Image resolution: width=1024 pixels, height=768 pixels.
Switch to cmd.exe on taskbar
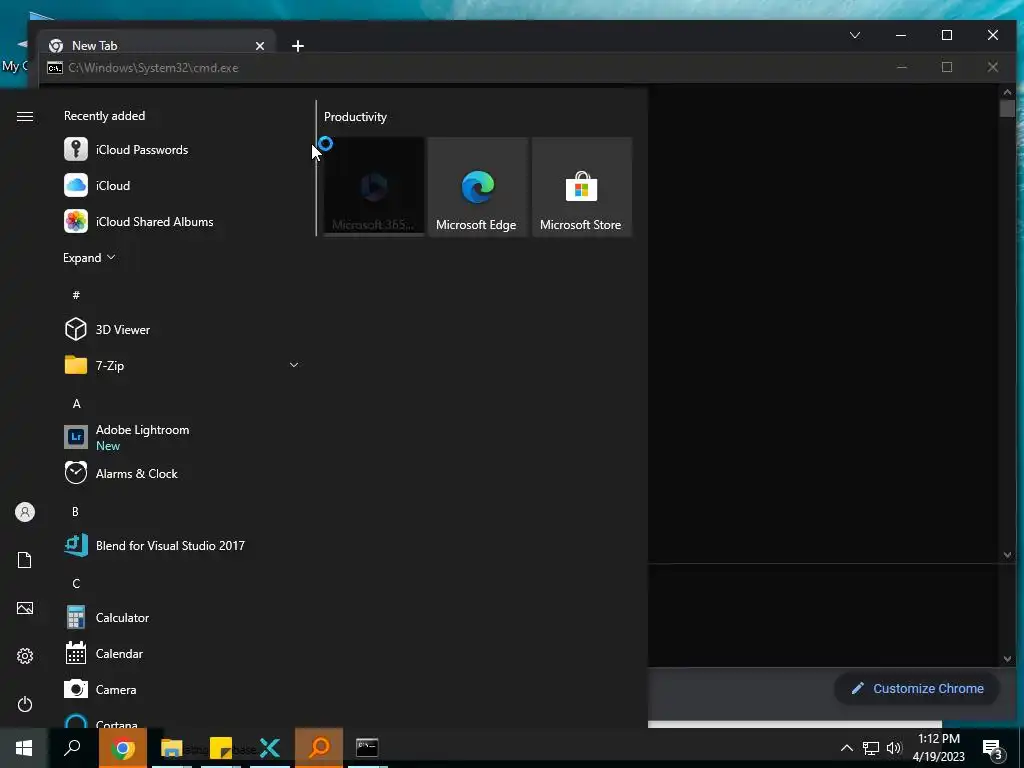367,747
